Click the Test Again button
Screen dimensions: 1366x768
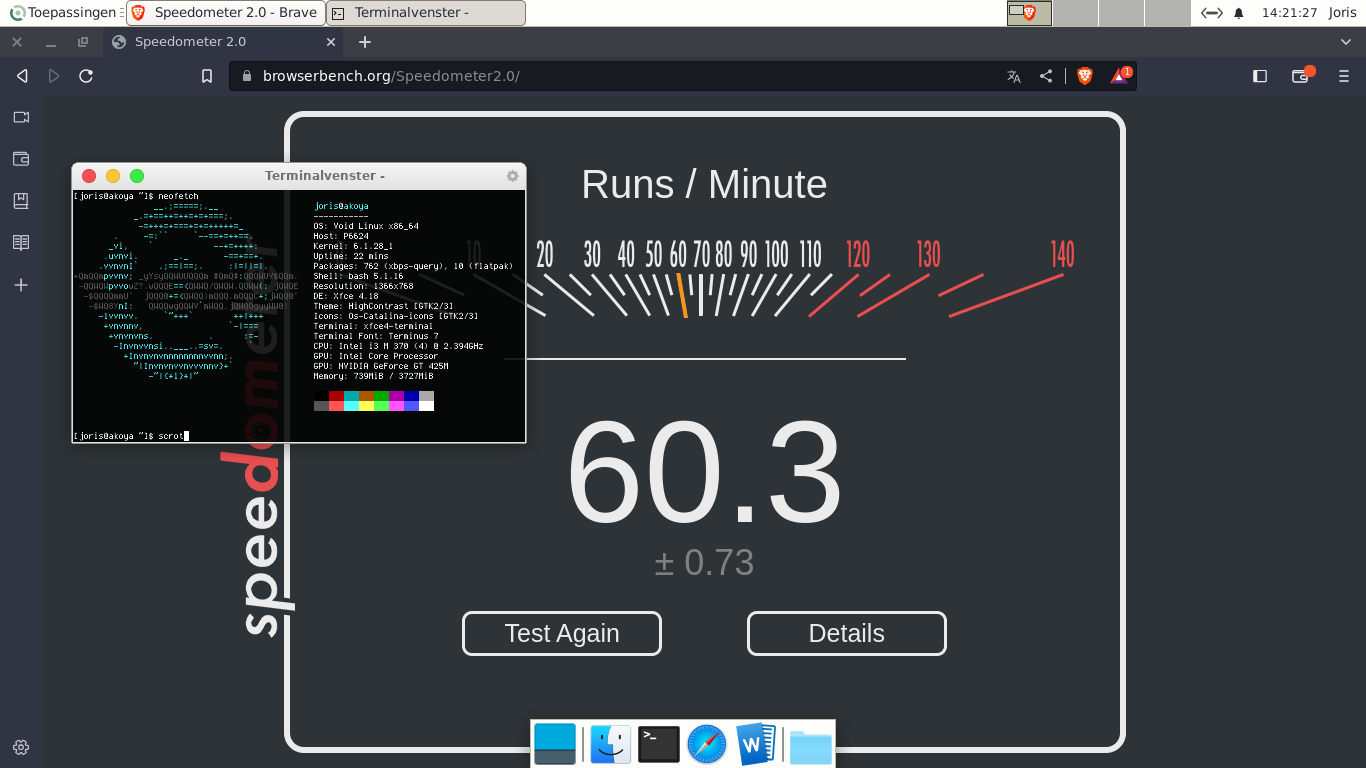tap(562, 633)
